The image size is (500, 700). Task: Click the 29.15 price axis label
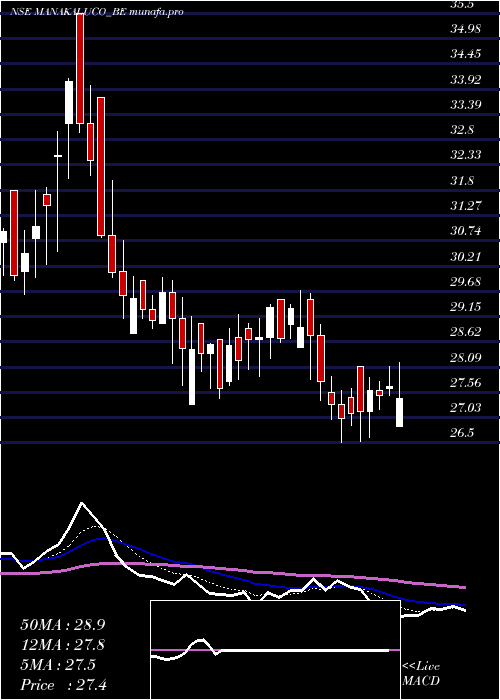coord(466,307)
